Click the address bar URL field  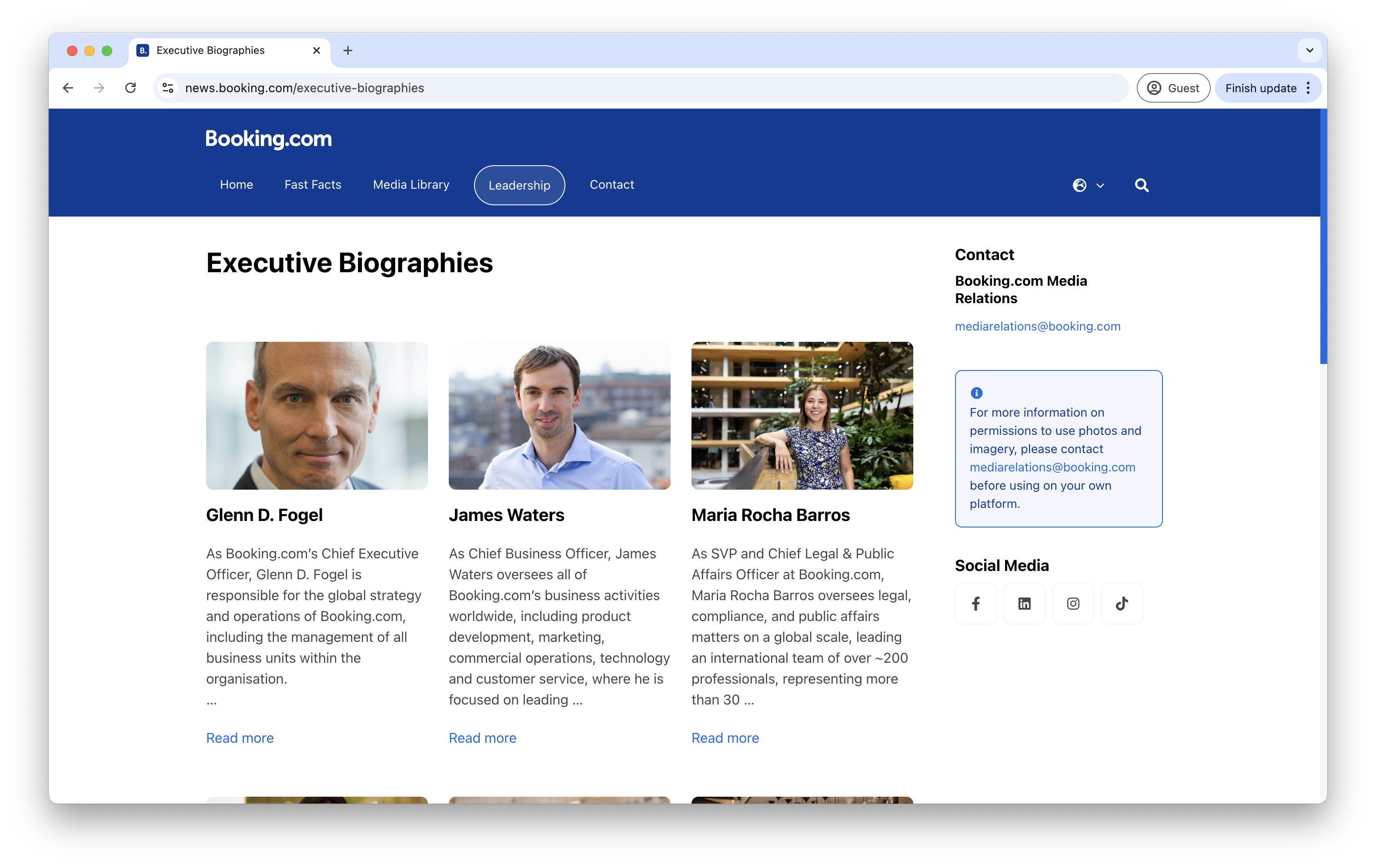tap(640, 88)
